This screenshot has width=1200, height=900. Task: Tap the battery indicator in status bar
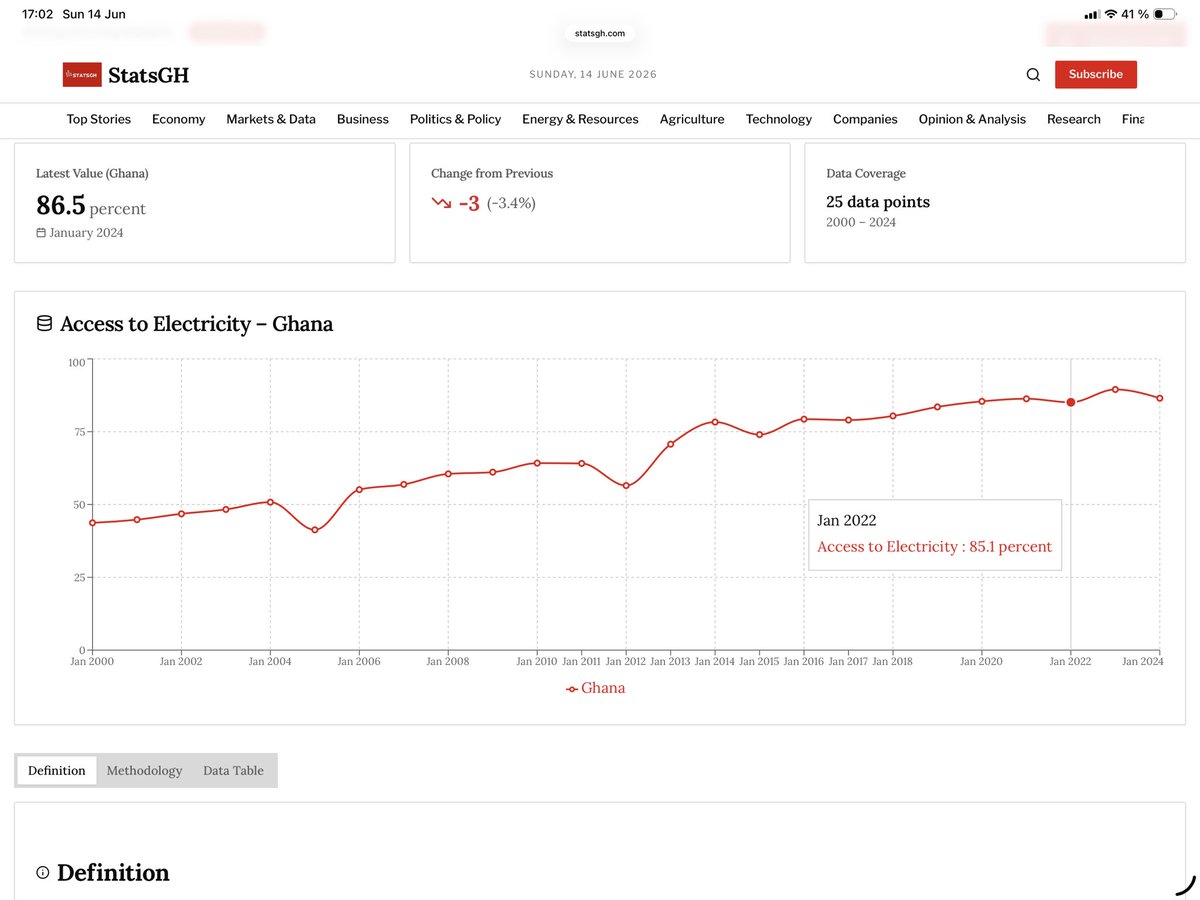point(1165,14)
